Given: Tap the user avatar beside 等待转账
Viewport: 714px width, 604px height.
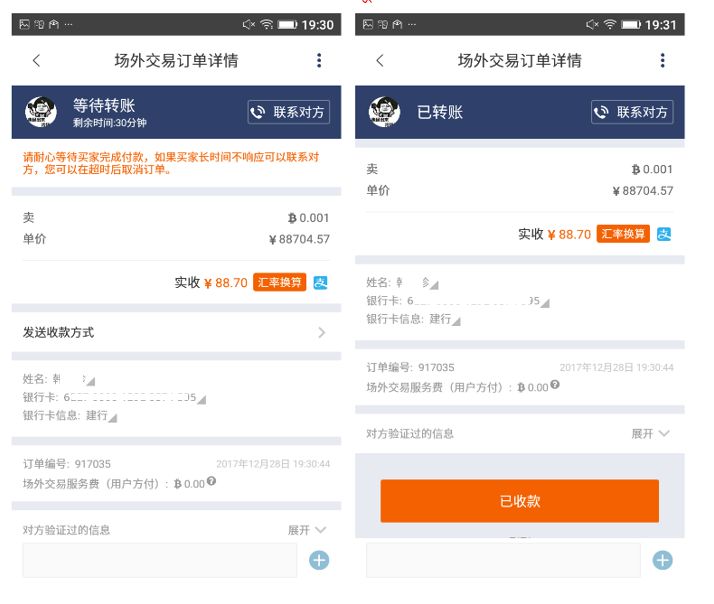Looking at the screenshot, I should (41, 112).
